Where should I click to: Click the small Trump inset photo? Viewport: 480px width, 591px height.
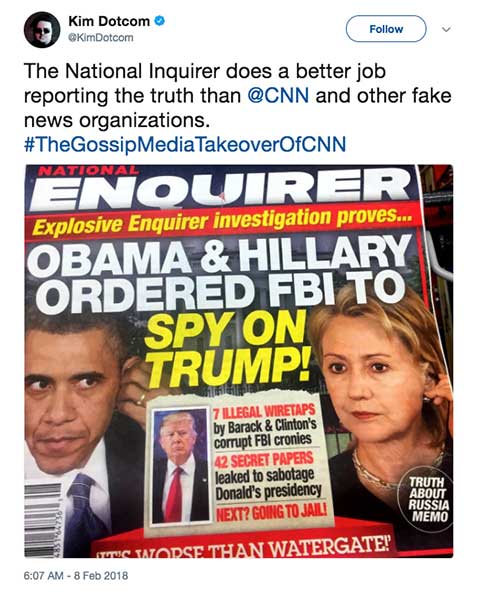[180, 465]
